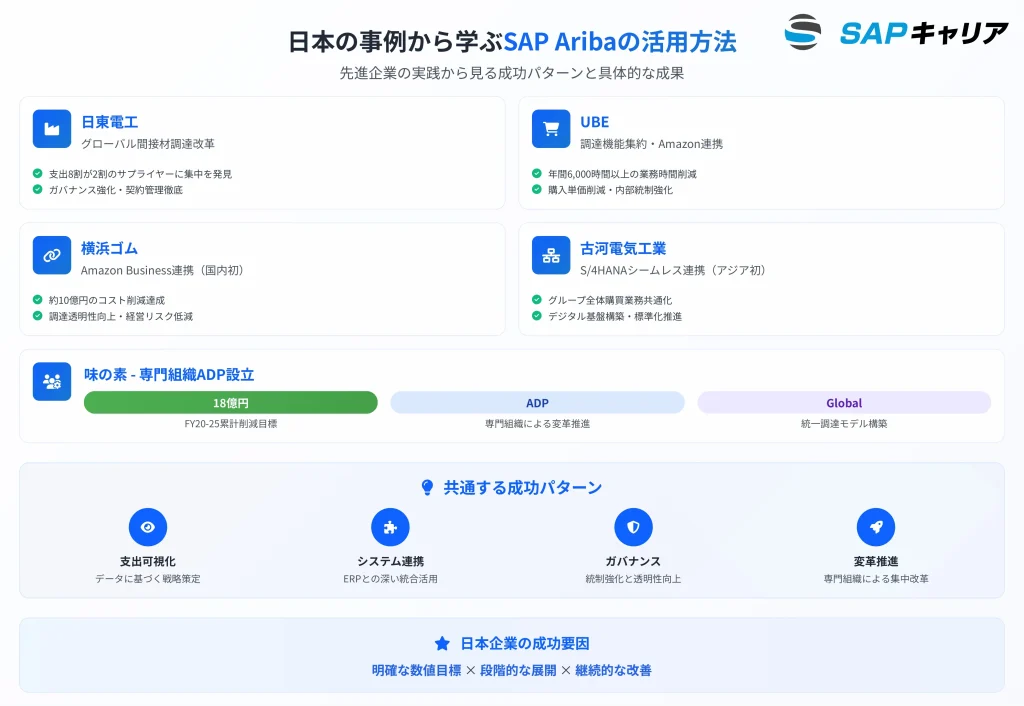Click the text グローバル間接材調達改革
Screen dimensions: 1024x706
[148, 144]
